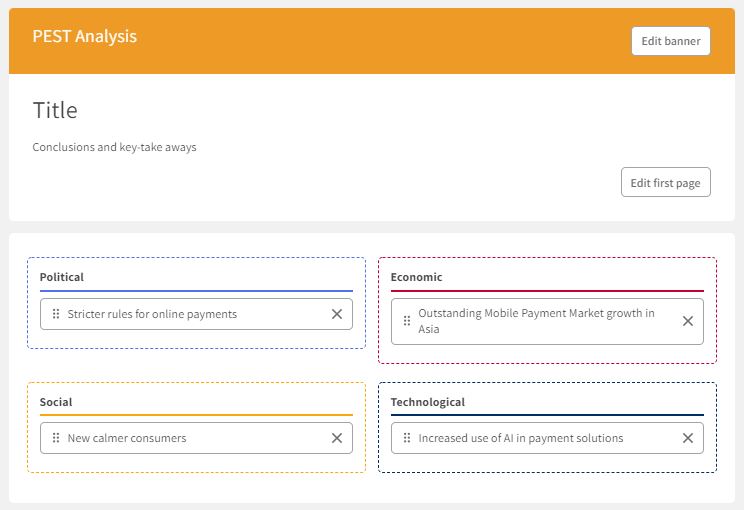The image size is (744, 510).
Task: Click the Edit first page button
Action: 665,183
